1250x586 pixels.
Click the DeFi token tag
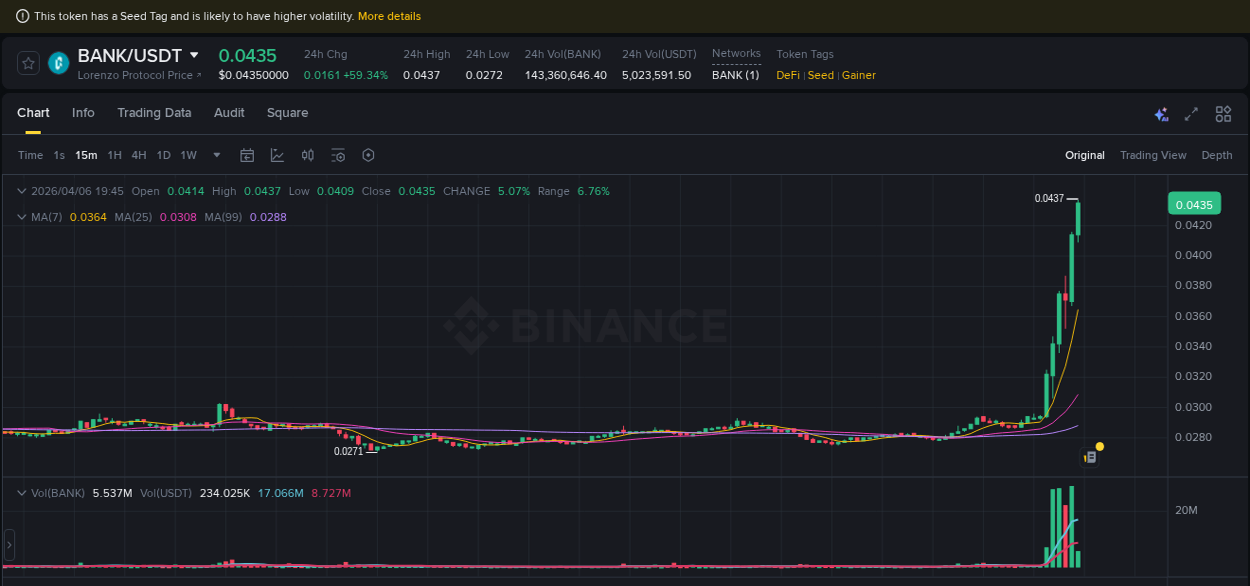788,75
